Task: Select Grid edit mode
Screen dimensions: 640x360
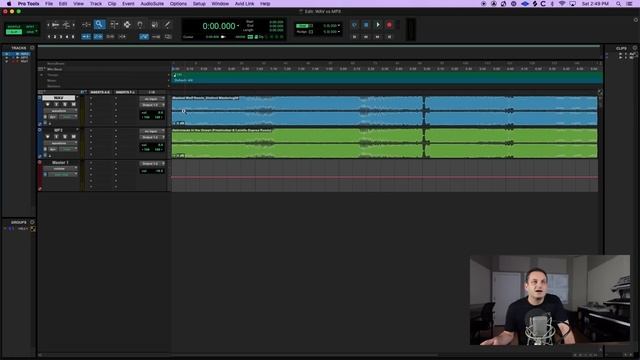Action: click(30, 32)
